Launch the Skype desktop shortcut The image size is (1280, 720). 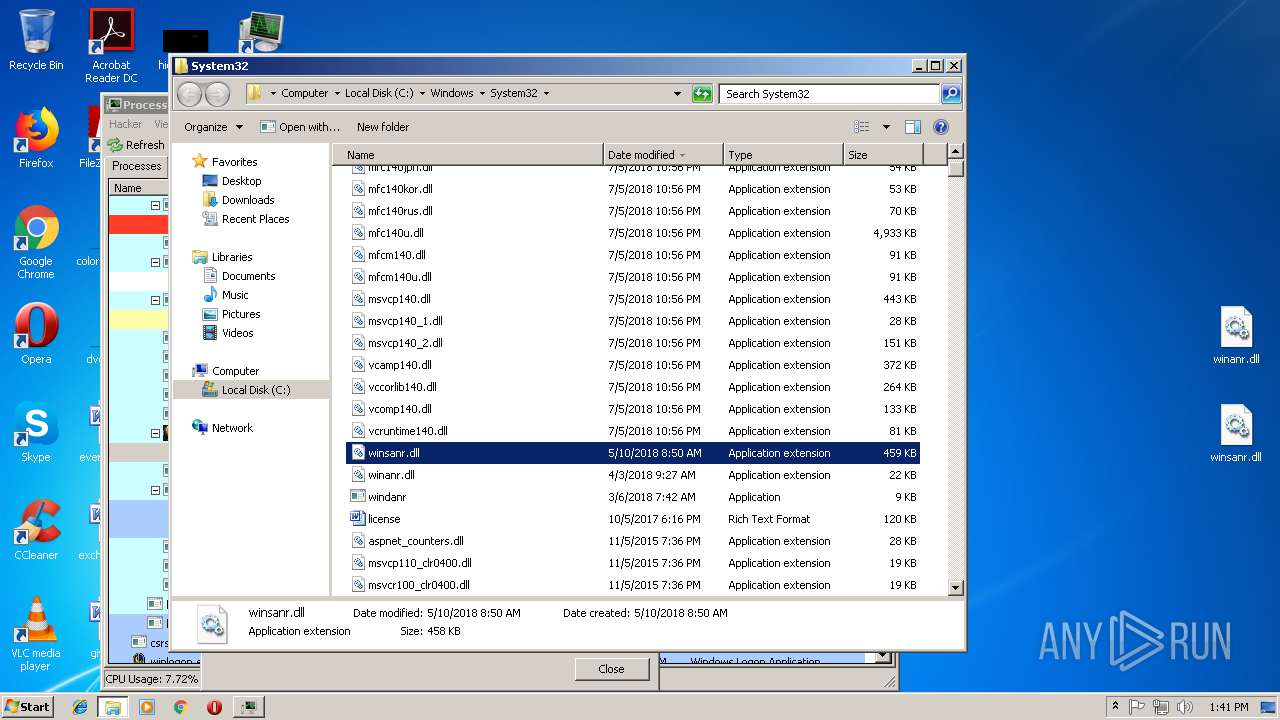(36, 433)
